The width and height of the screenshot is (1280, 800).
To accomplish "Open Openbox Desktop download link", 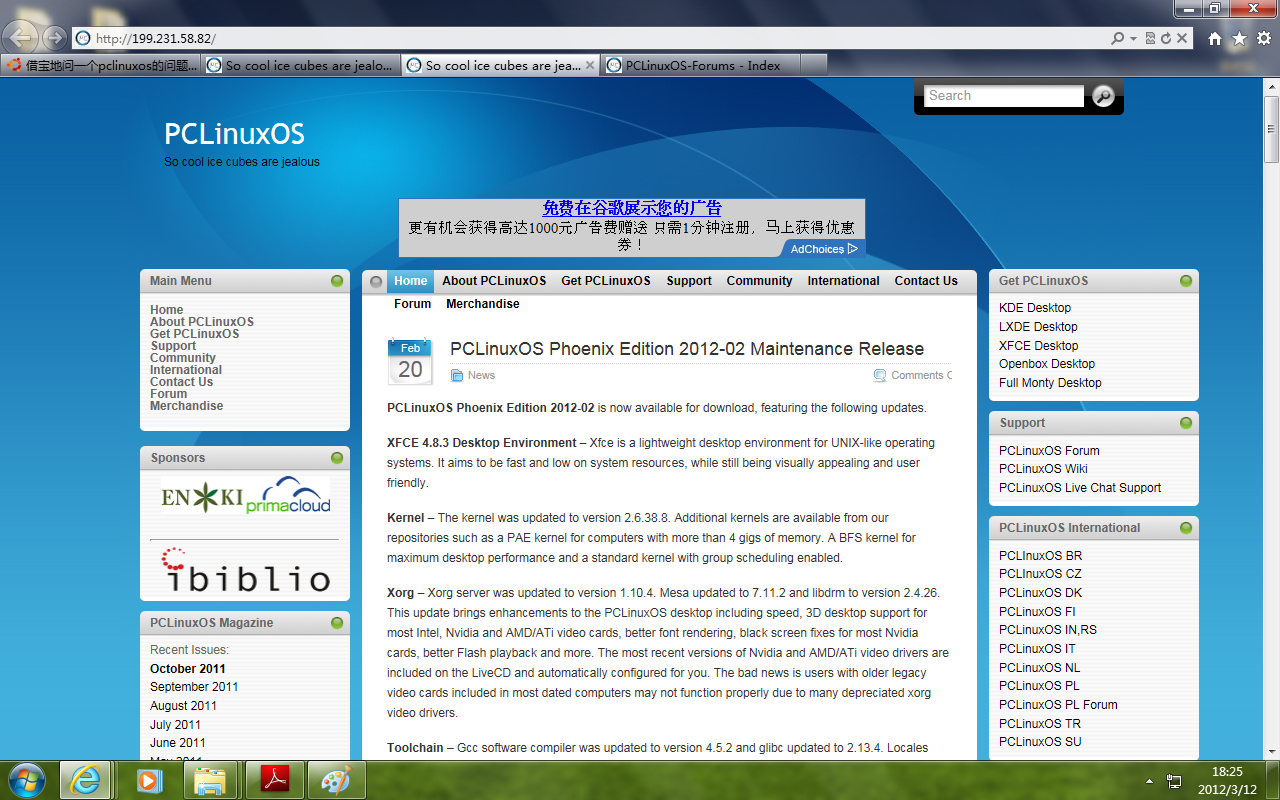I will click(1047, 364).
